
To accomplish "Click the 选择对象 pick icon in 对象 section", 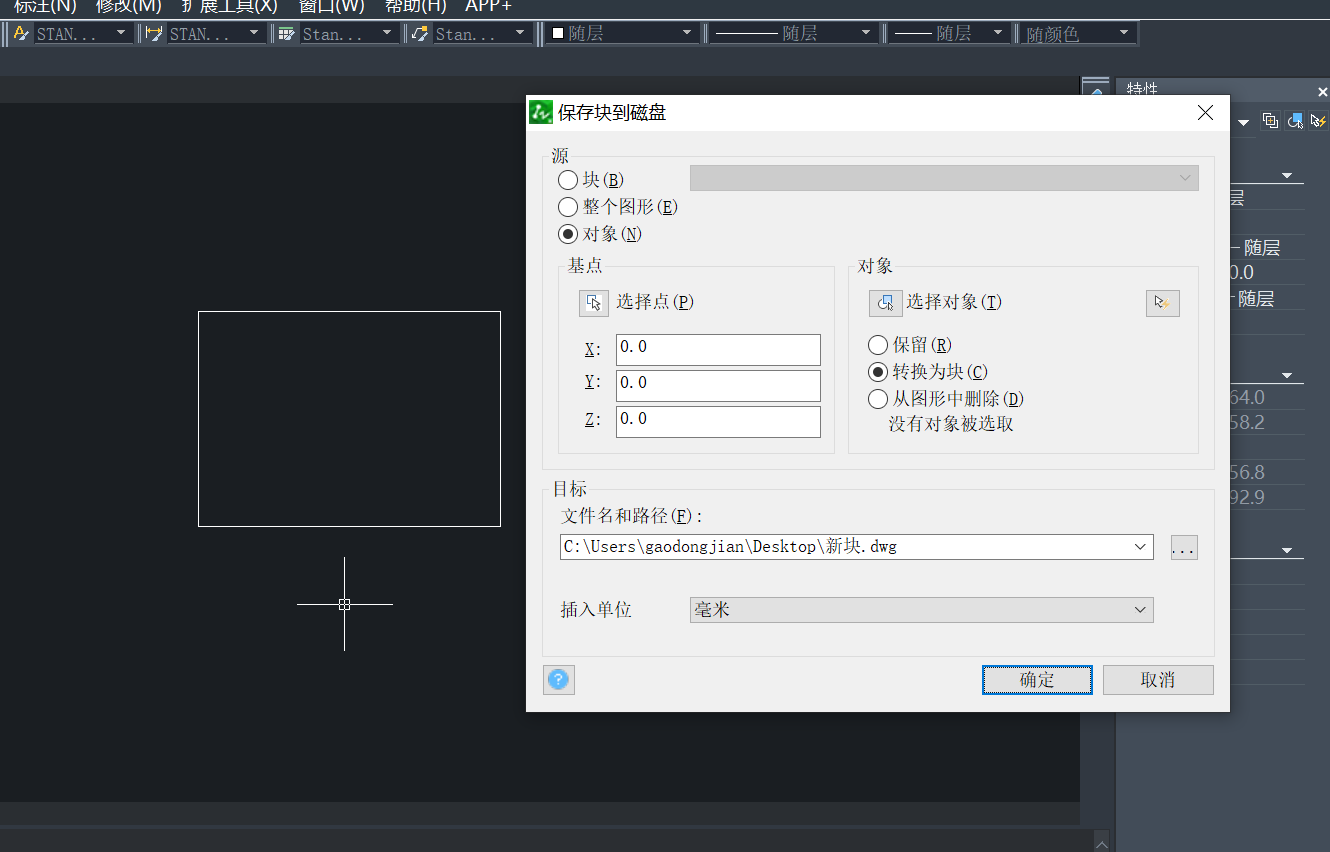I will [885, 303].
